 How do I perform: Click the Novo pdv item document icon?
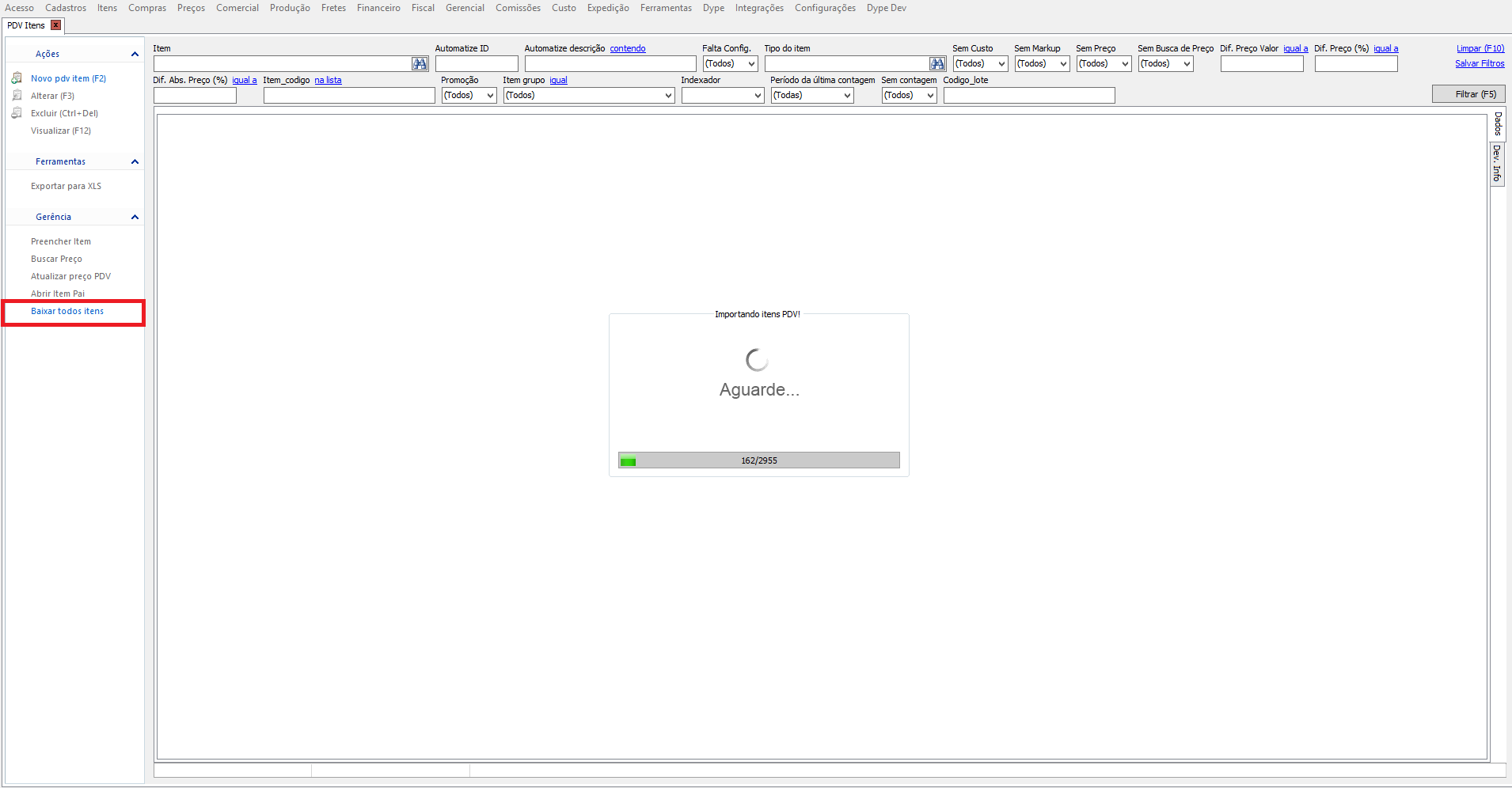coord(17,78)
